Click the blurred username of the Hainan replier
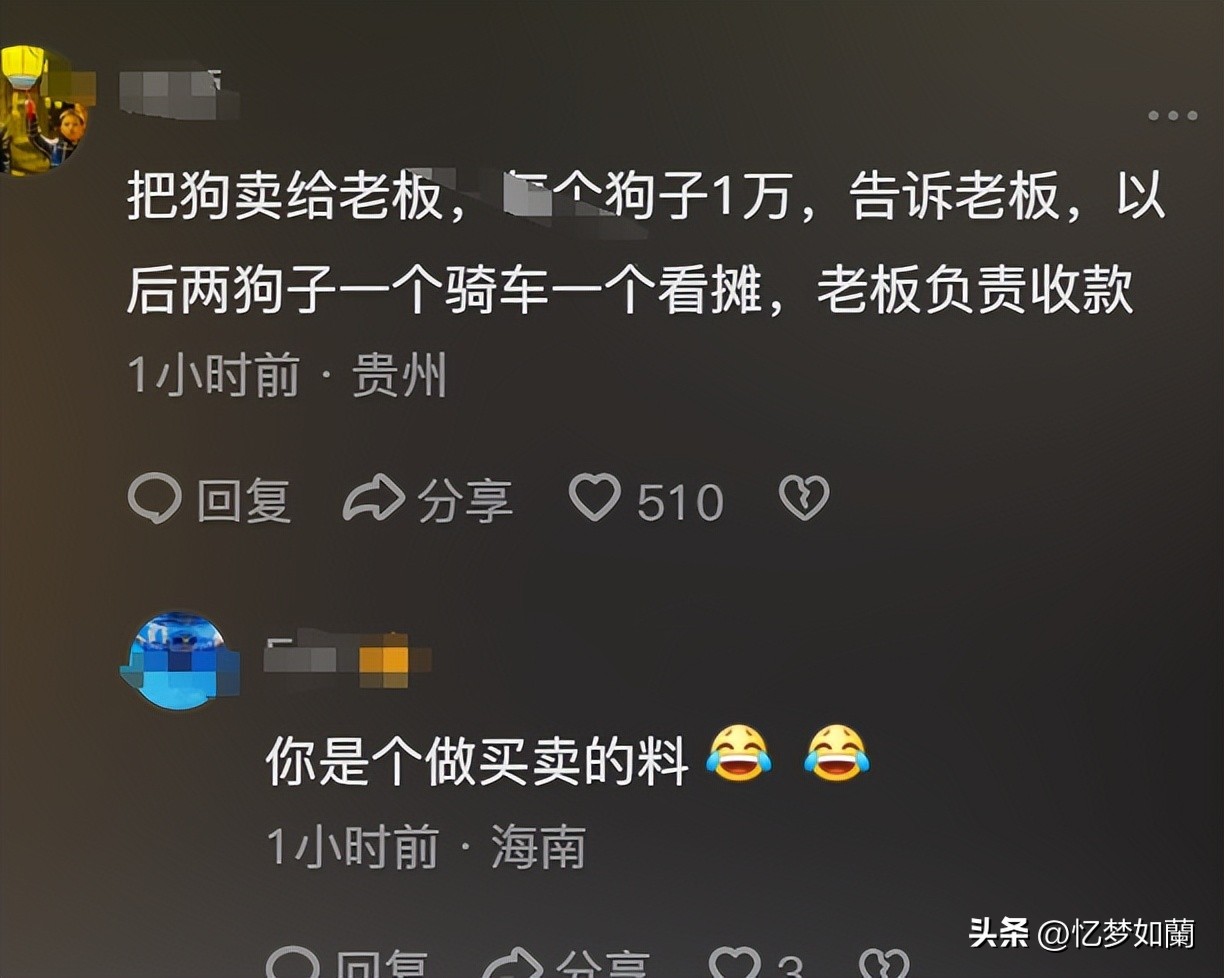The image size is (1224, 978). [347, 660]
